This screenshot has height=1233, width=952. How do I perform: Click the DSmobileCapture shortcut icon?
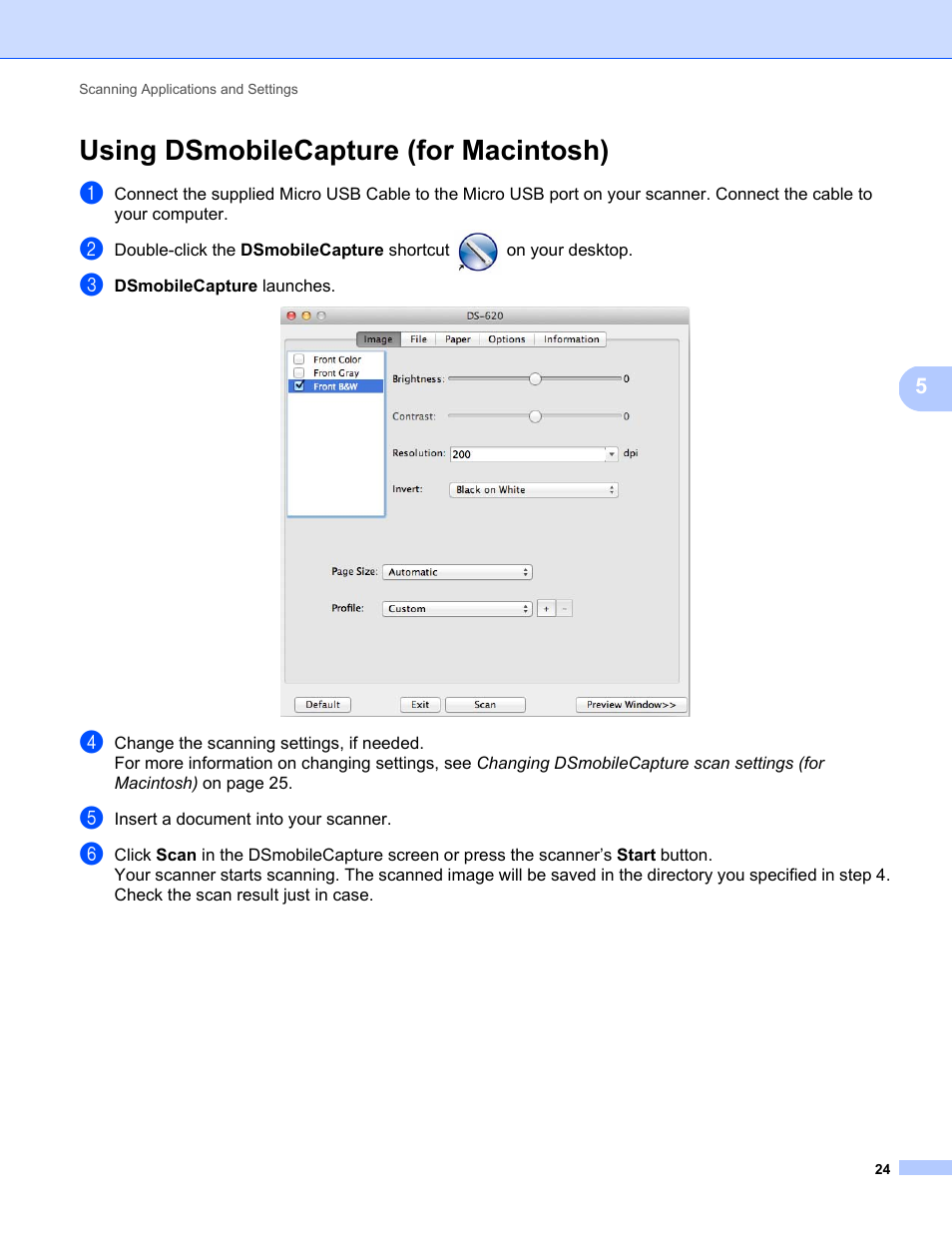(x=478, y=252)
